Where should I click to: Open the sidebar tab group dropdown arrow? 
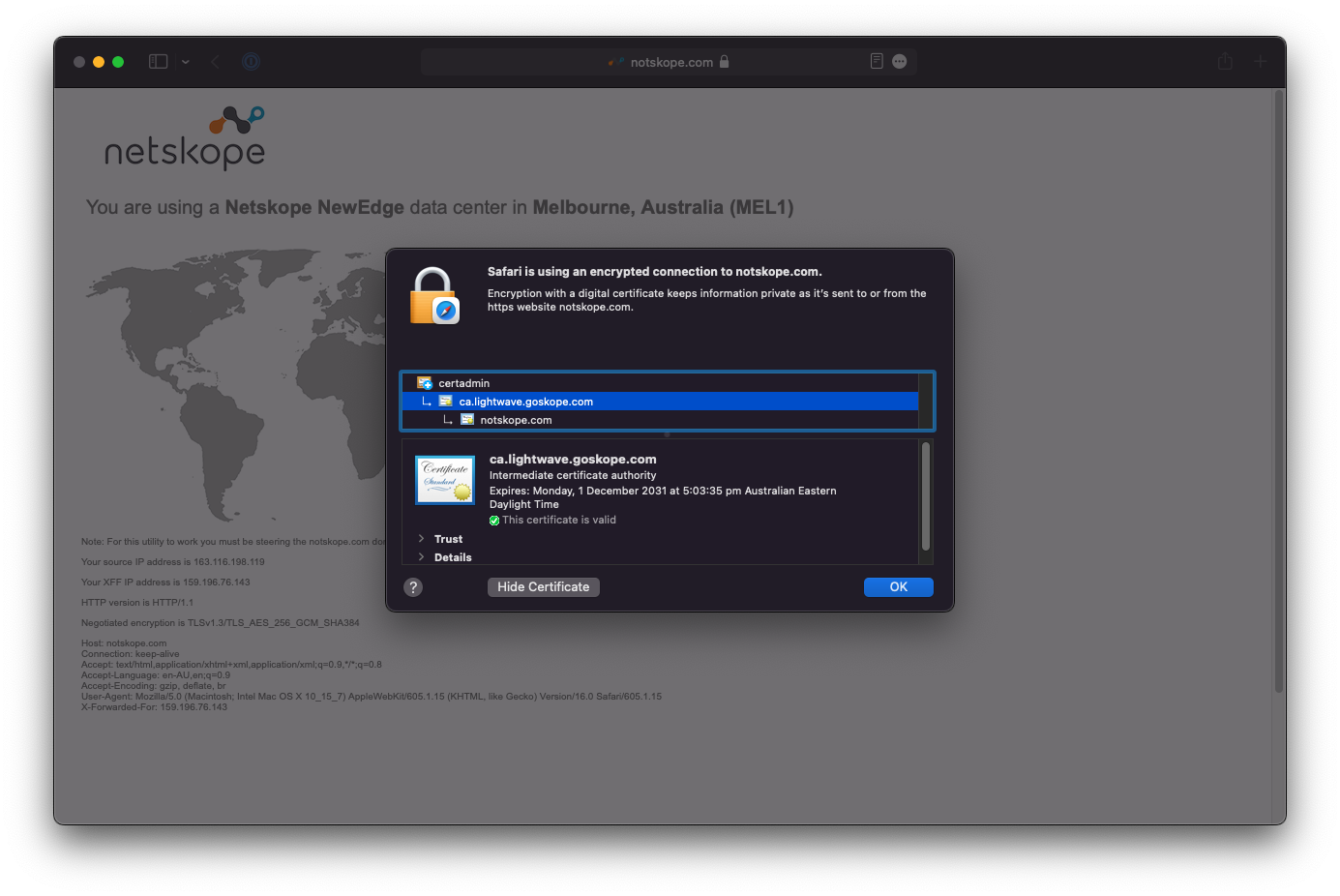[x=186, y=62]
